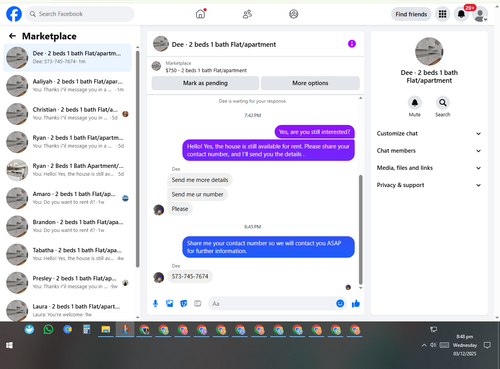The width and height of the screenshot is (500, 369).
Task: Attach a photo with the image icon
Action: [170, 303]
